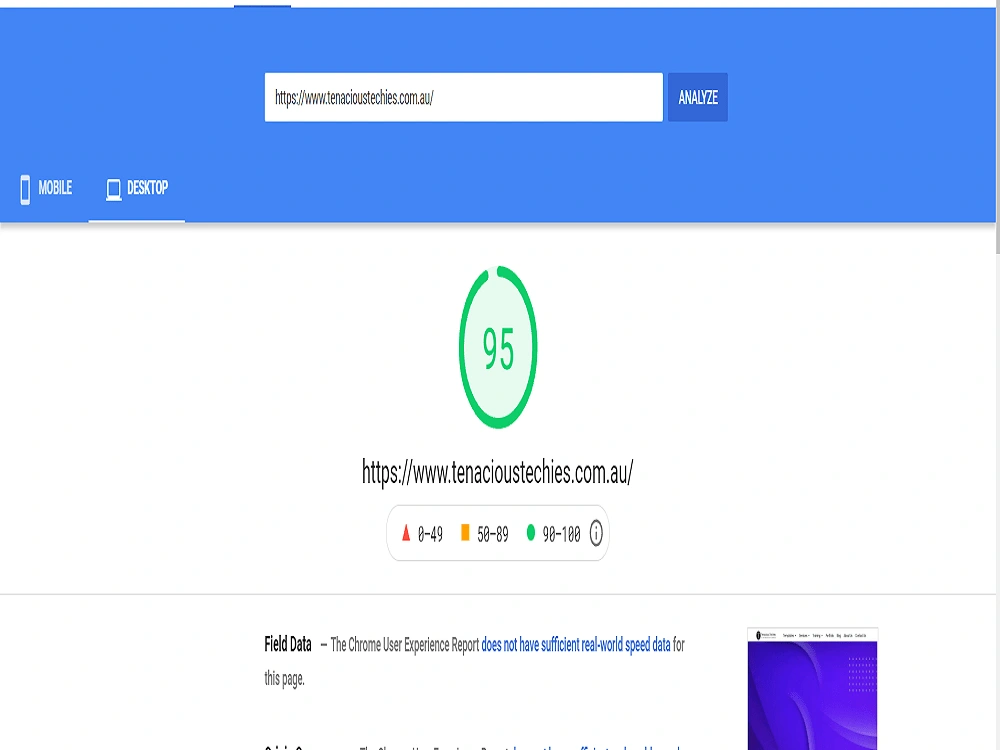Click the red triangle 0-49 legend icon
Image resolution: width=1000 pixels, height=750 pixels.
click(406, 533)
